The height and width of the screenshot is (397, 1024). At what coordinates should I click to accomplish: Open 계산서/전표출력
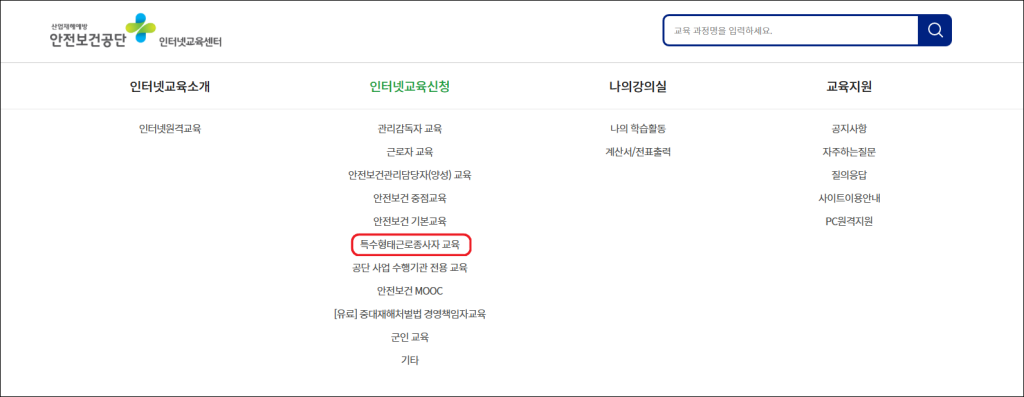pyautogui.click(x=637, y=152)
